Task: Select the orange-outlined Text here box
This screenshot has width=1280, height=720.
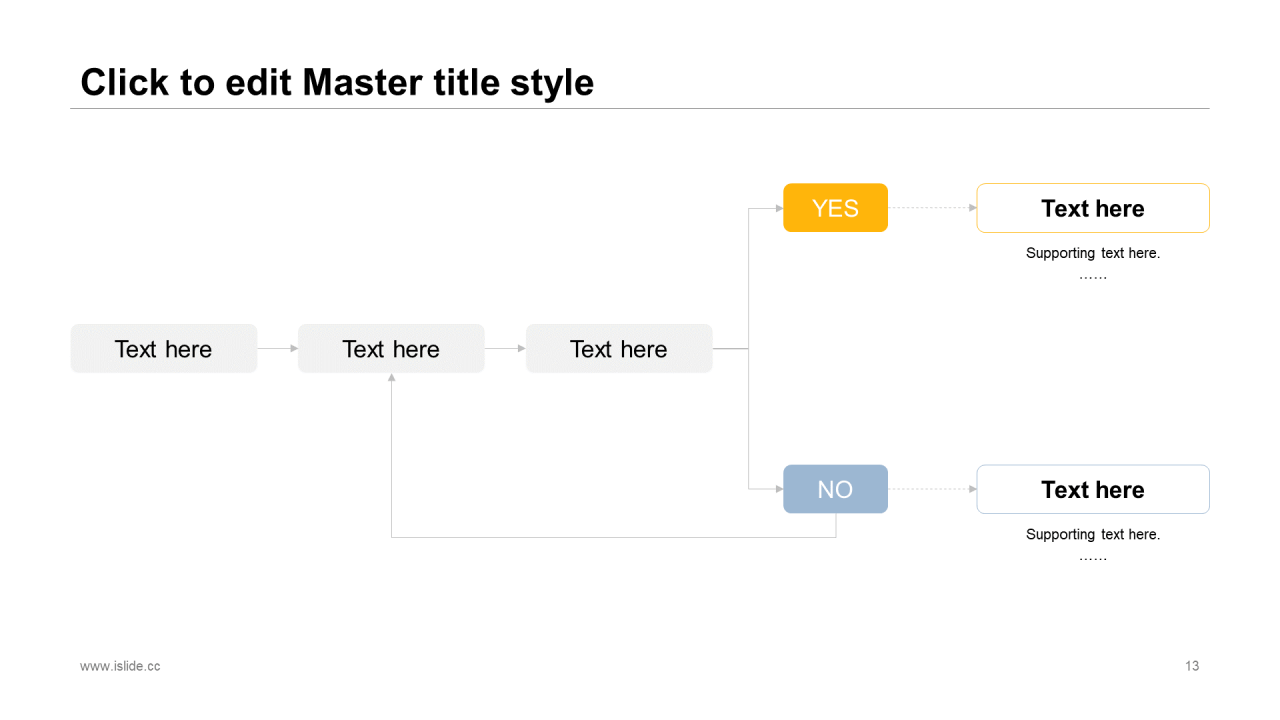Action: [x=1092, y=208]
